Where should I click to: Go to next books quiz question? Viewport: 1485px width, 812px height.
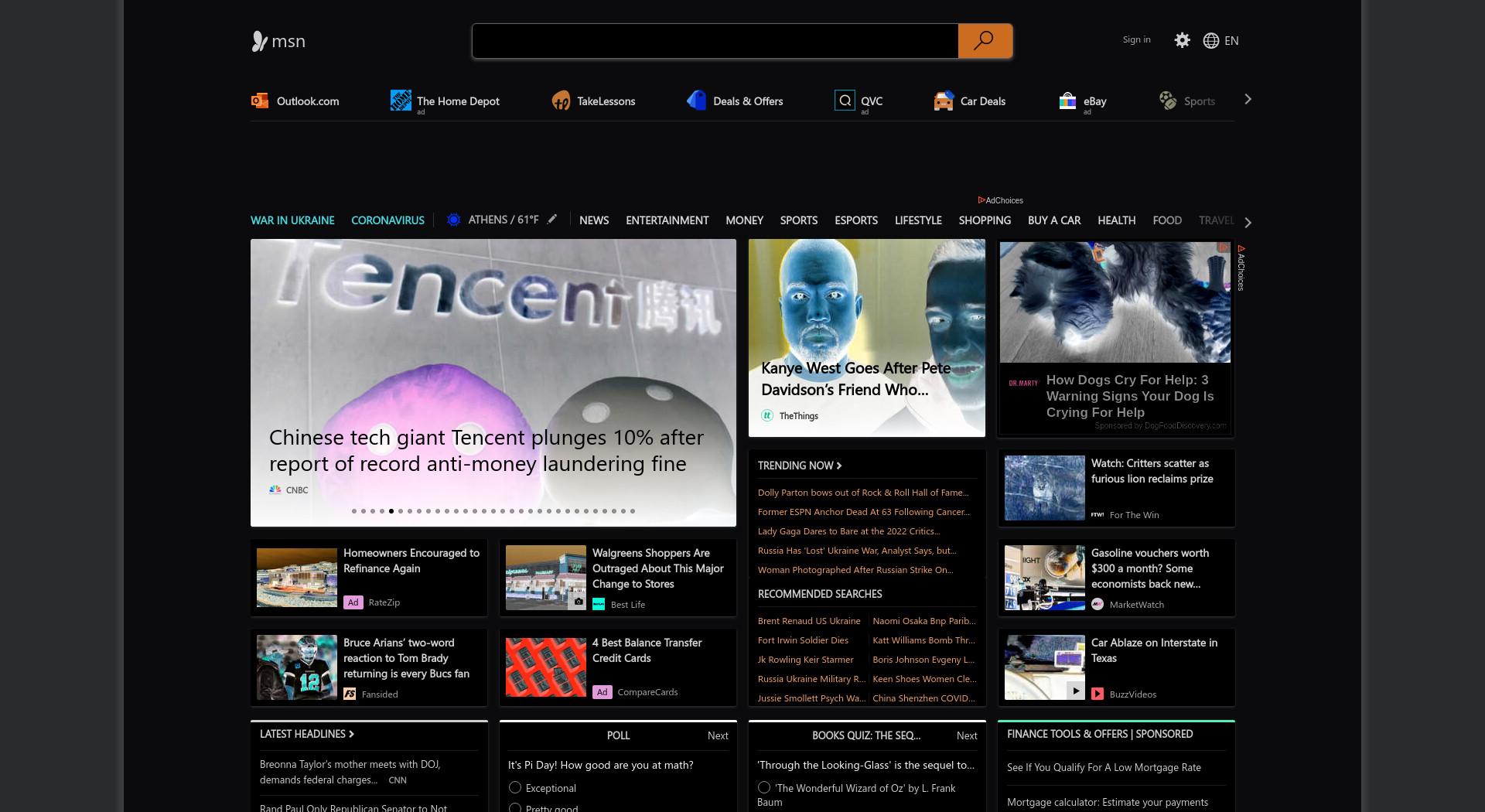click(x=967, y=735)
